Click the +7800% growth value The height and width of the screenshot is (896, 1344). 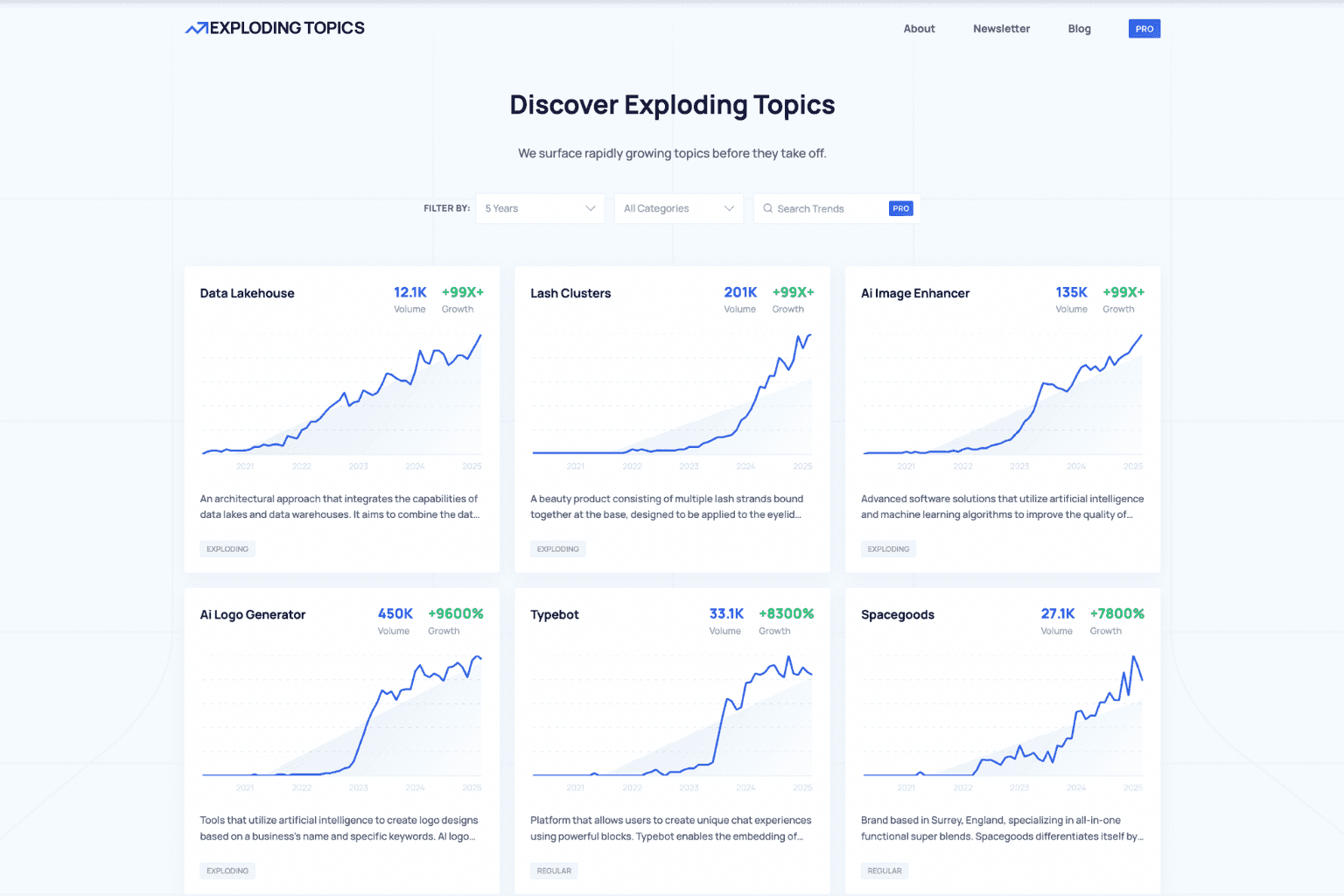[1116, 613]
